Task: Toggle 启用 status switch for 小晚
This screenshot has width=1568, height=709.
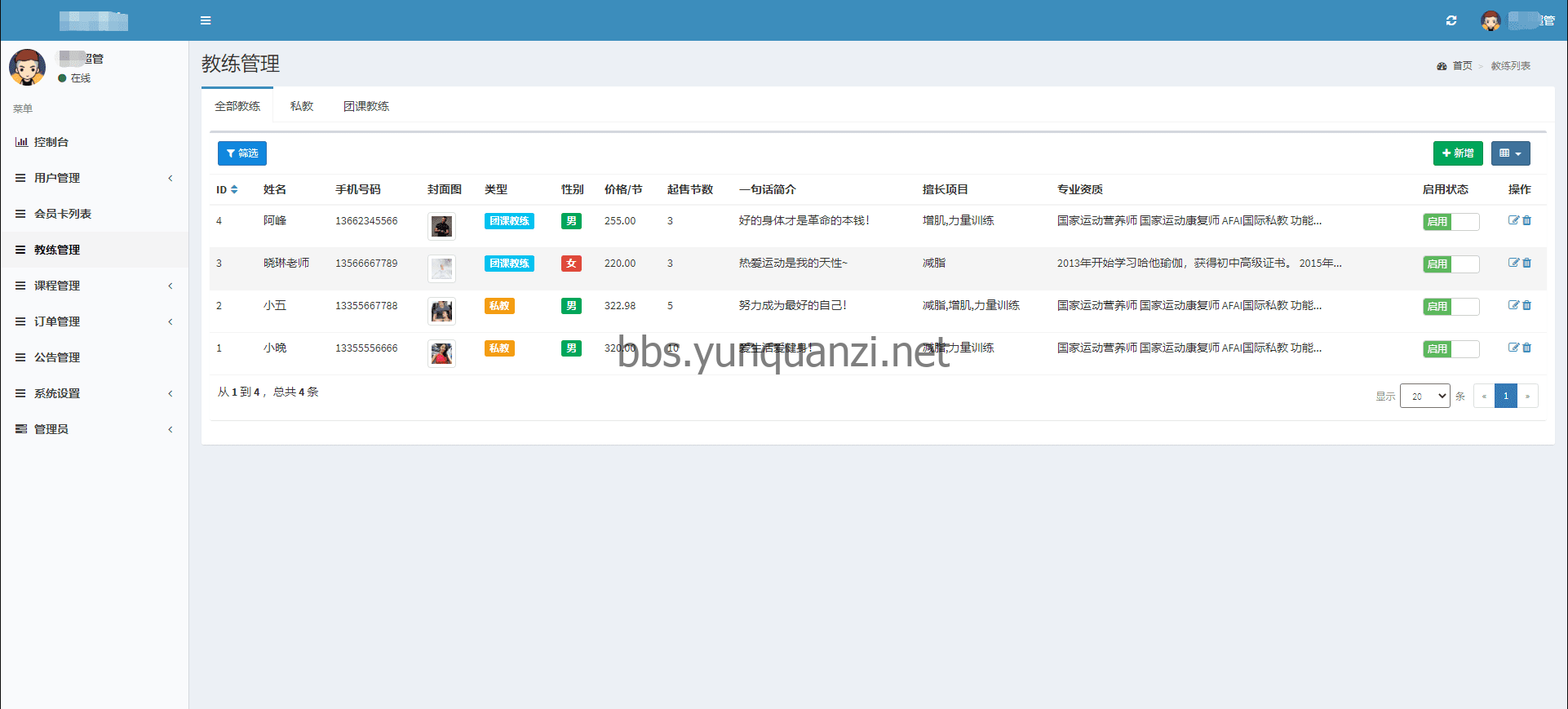Action: point(1451,348)
